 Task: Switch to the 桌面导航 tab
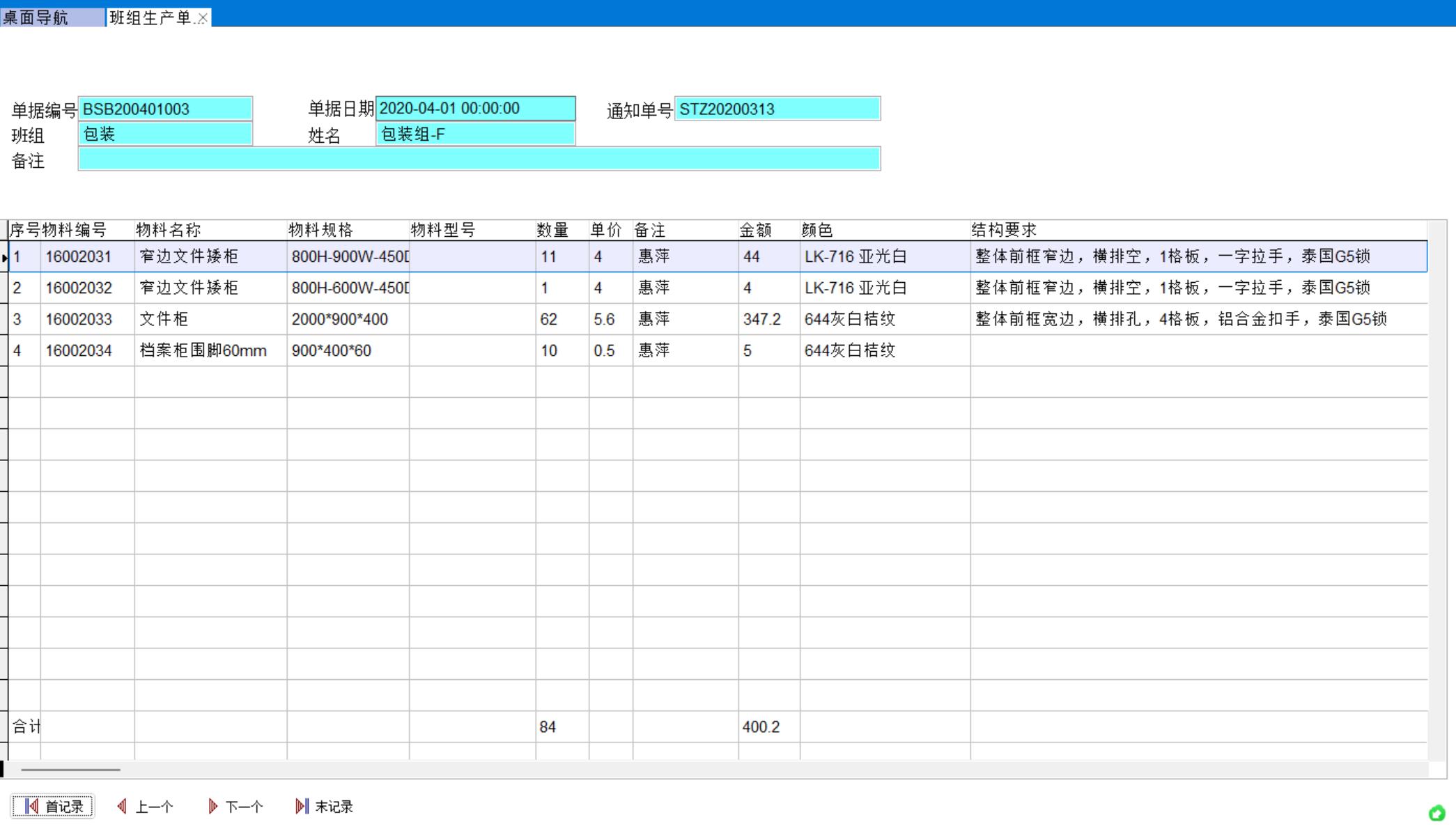(36, 17)
